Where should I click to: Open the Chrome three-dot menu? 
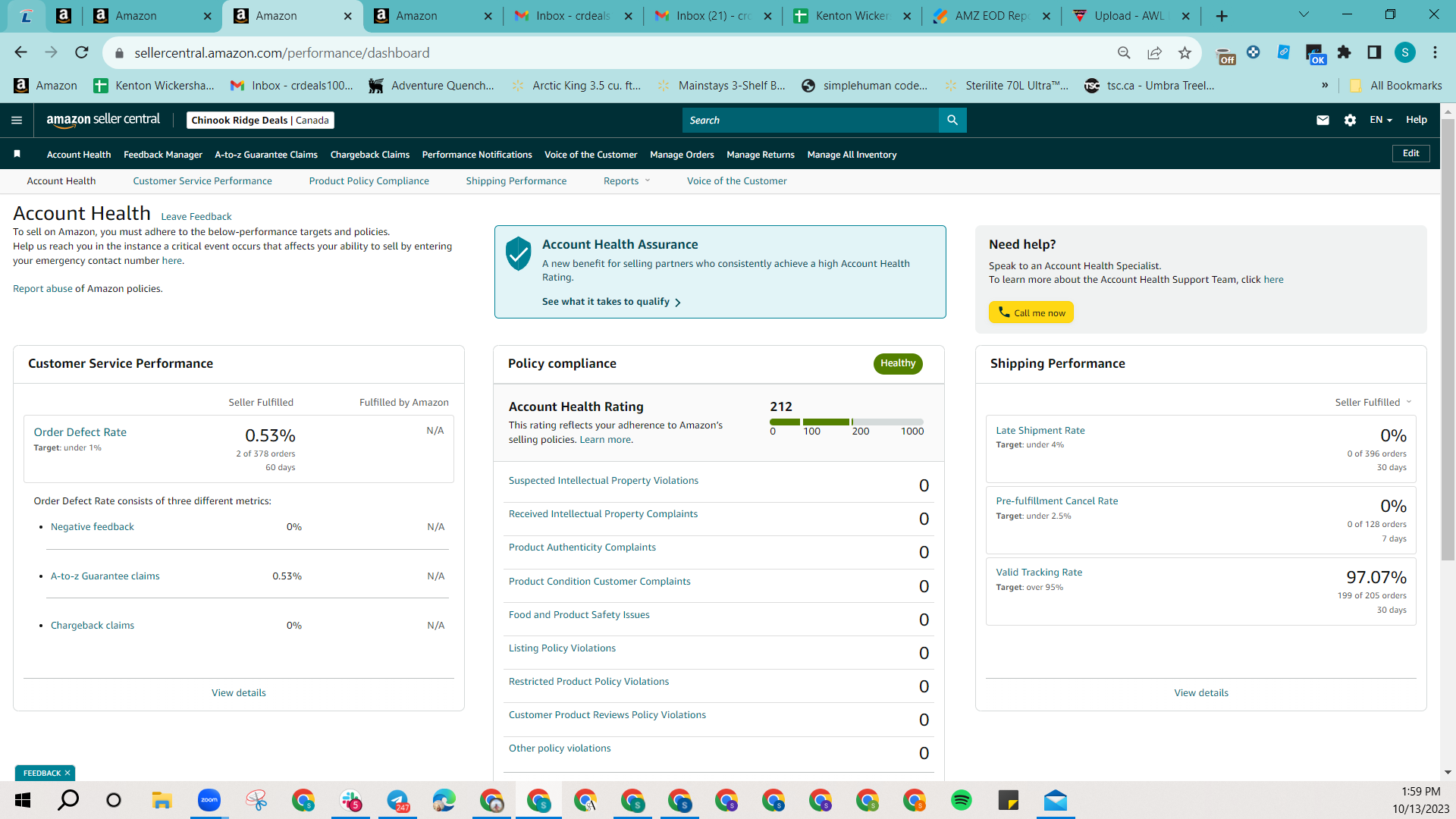point(1436,52)
